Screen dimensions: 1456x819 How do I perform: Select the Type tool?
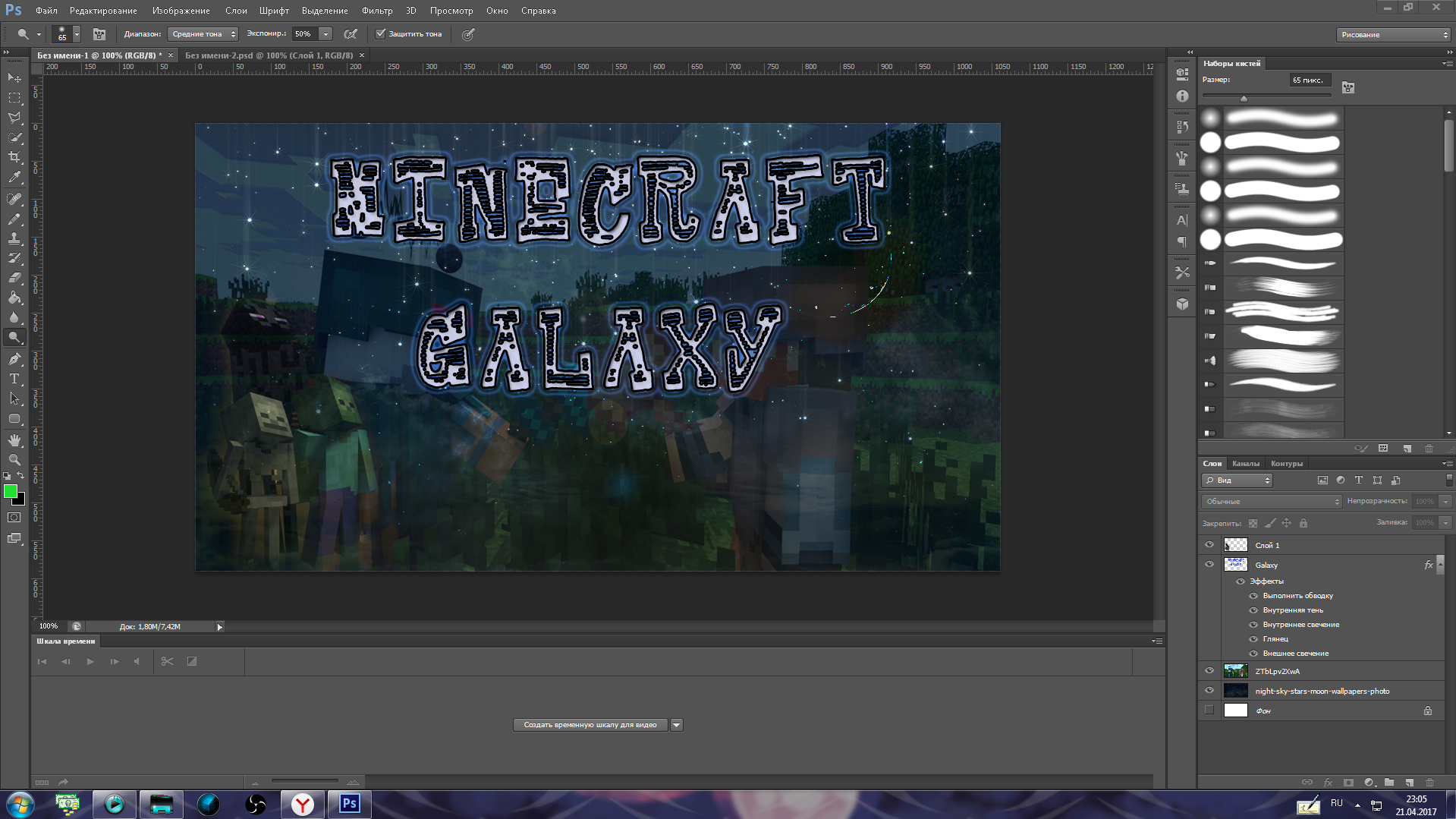14,379
